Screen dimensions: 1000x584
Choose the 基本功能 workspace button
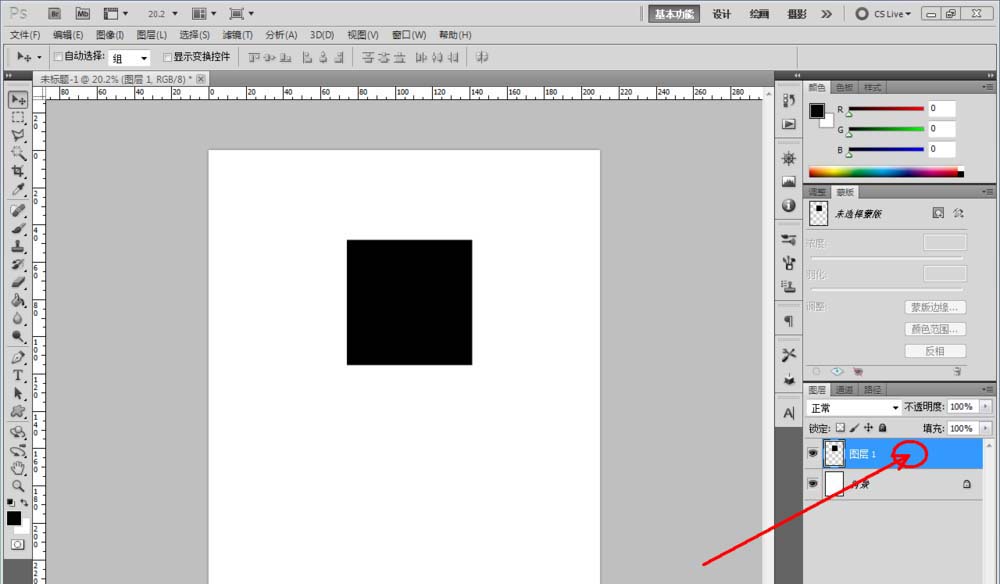pos(673,14)
